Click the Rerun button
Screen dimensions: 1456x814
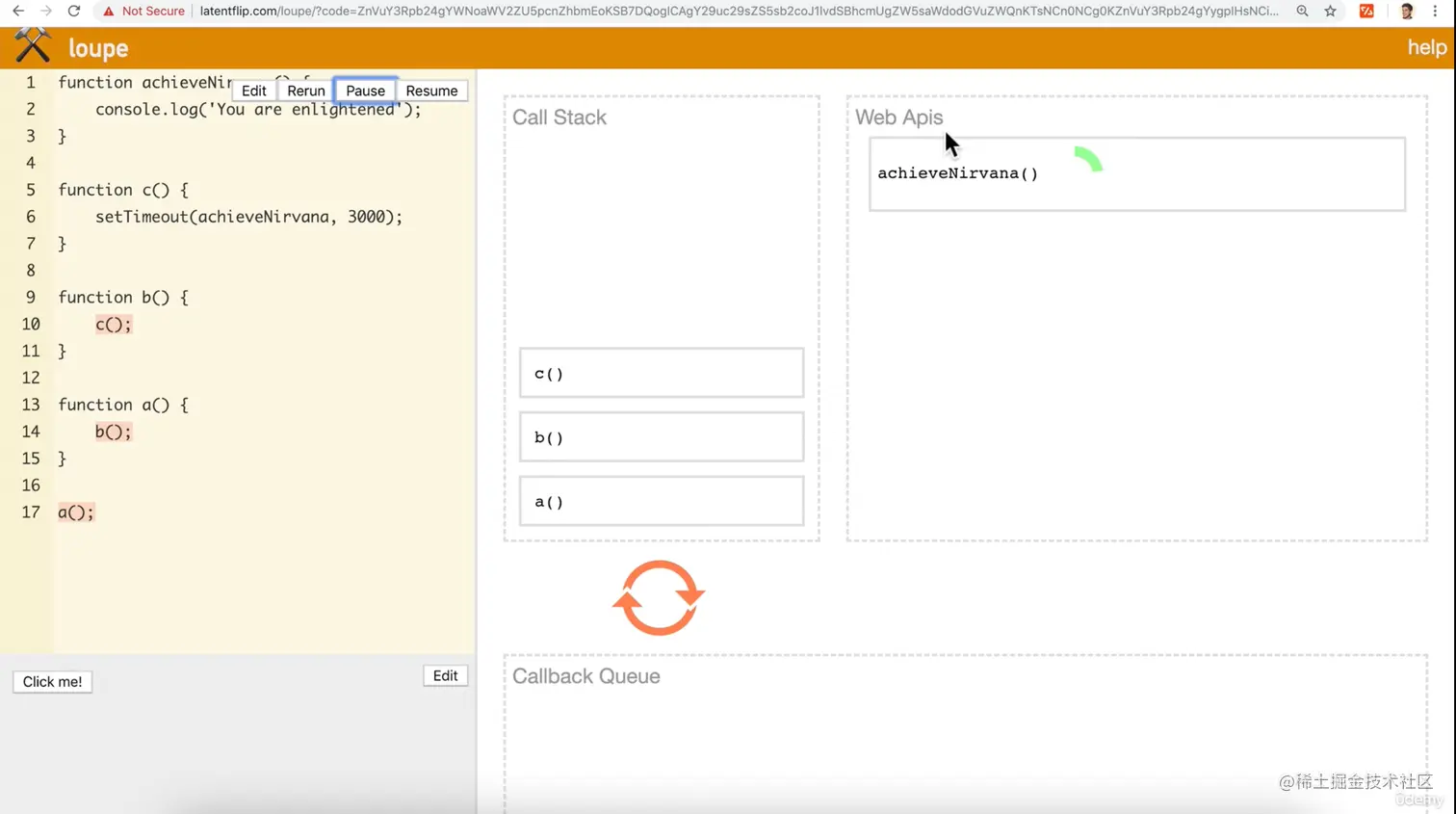pyautogui.click(x=306, y=91)
